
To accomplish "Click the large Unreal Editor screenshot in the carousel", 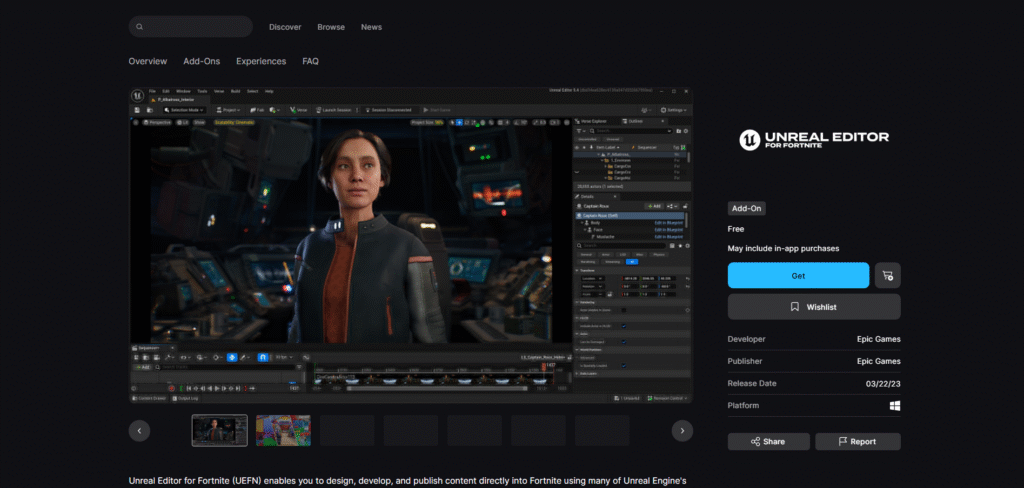I will 411,245.
